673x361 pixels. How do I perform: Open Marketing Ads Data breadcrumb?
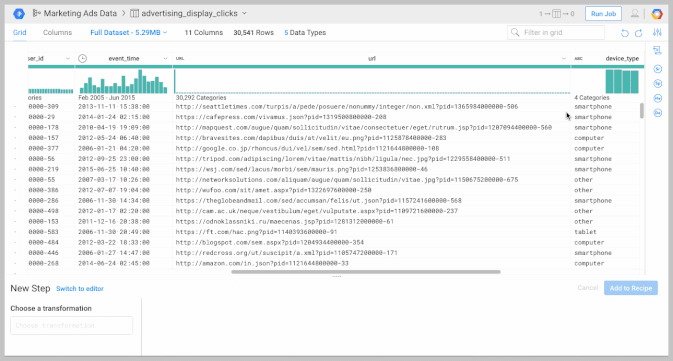coord(80,13)
